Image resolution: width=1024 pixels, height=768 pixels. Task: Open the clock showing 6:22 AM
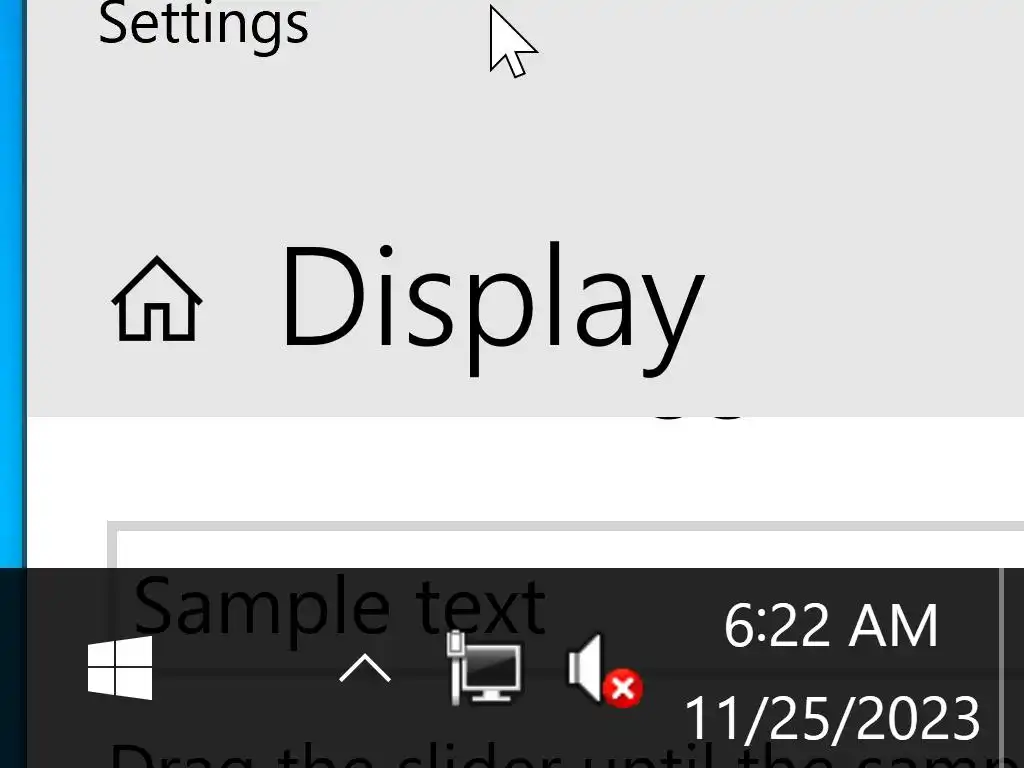831,625
